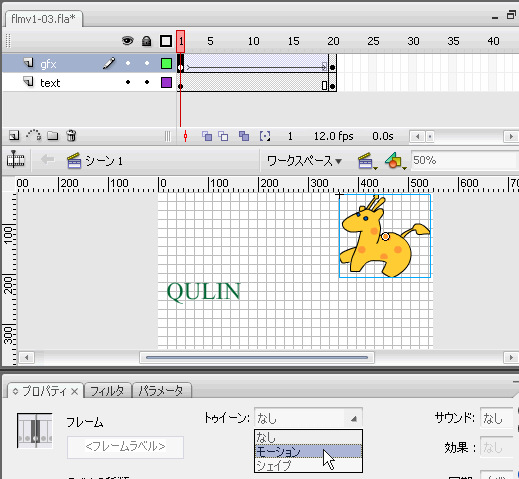Click the gfx layer page icon
This screenshot has width=519, height=479.
[x=28, y=62]
